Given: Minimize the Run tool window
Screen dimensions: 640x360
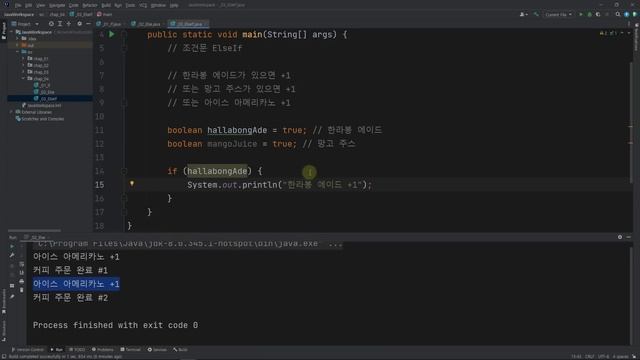Looking at the screenshot, I should point(629,237).
